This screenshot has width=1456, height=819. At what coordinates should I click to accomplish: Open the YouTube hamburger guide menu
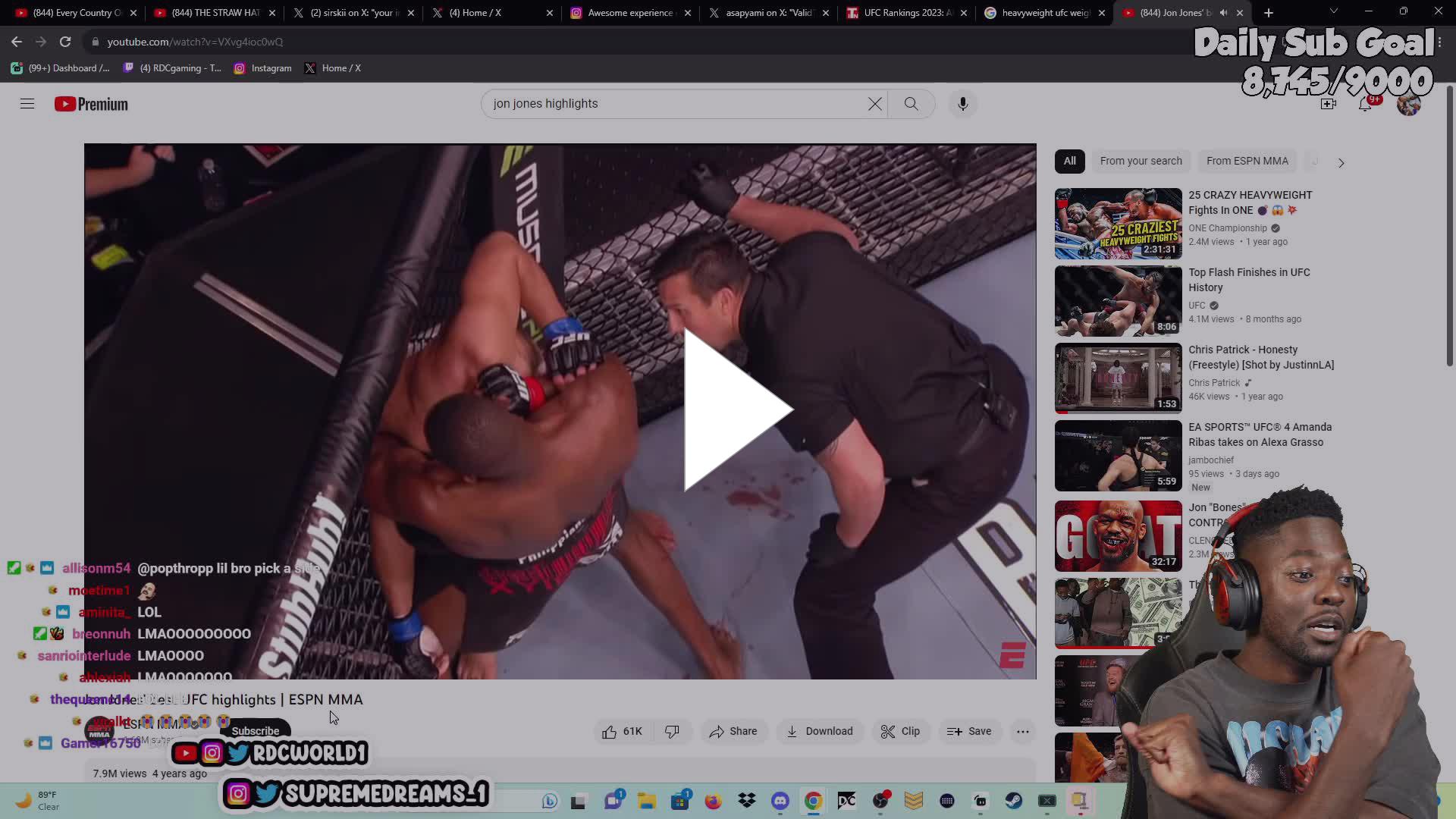pos(27,104)
